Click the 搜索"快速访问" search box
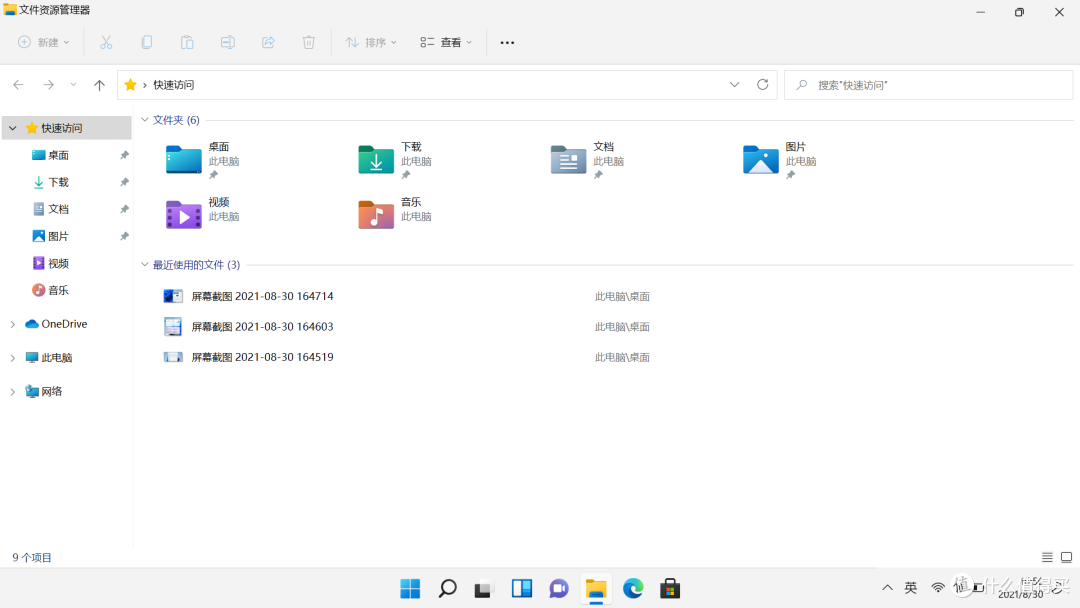The image size is (1080, 608). pyautogui.click(x=928, y=85)
